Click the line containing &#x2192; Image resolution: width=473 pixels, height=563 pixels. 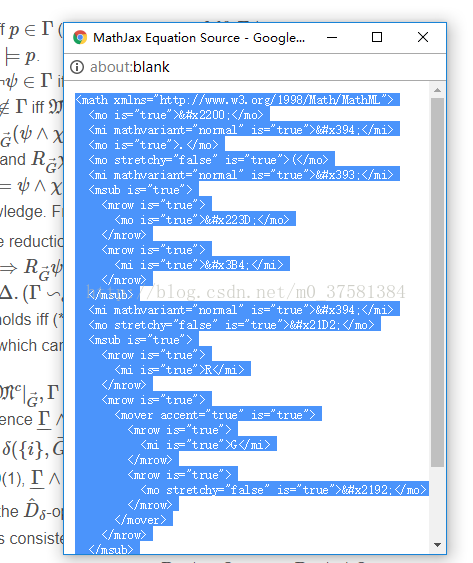pyautogui.click(x=284, y=490)
